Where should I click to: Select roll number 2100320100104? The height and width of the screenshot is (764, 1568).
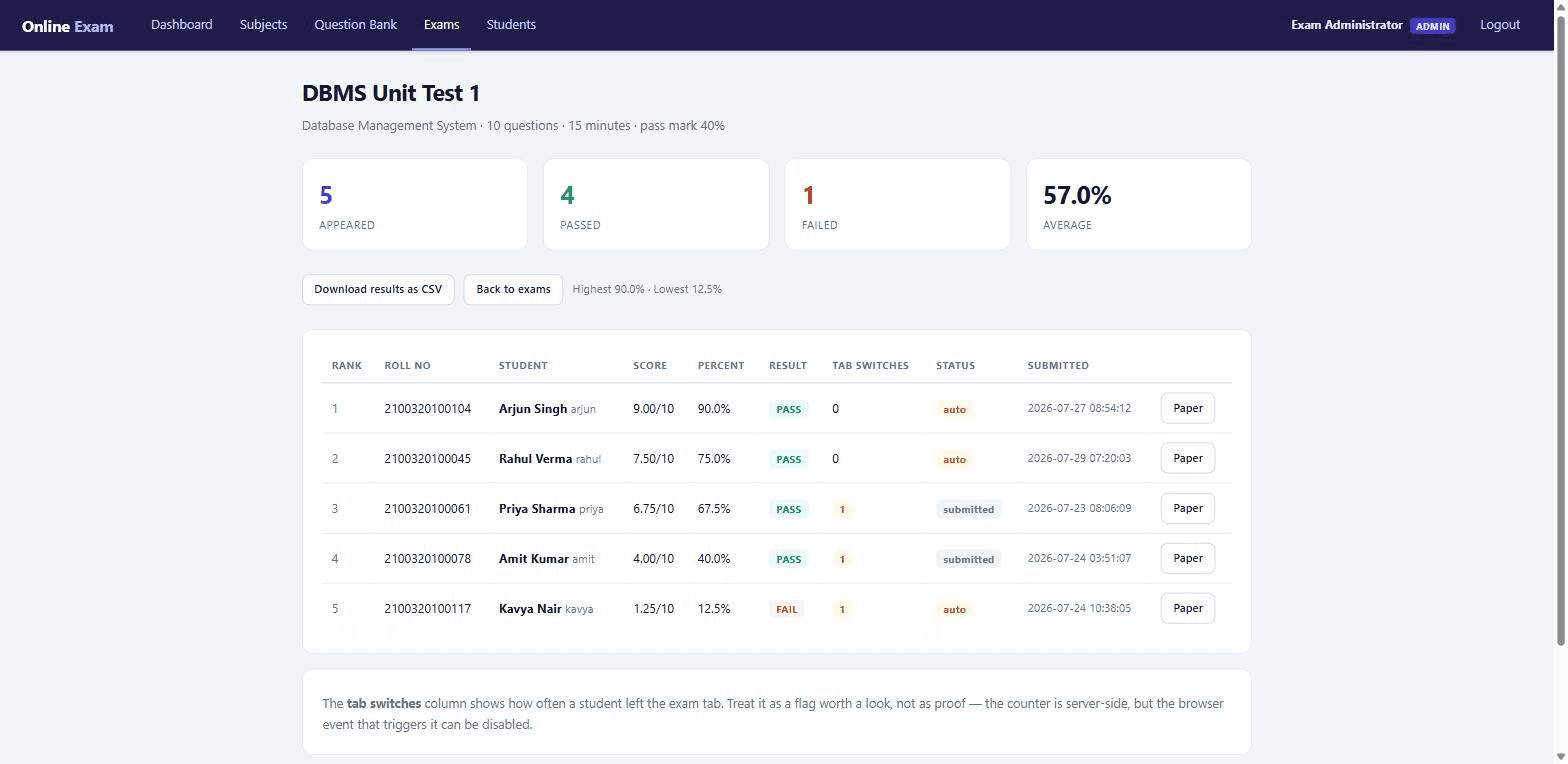[x=427, y=408]
